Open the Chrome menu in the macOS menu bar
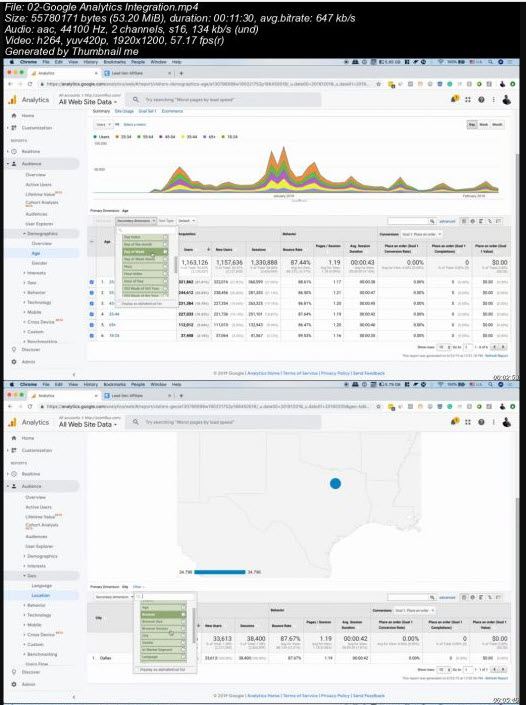526x705 pixels. click(28, 62)
